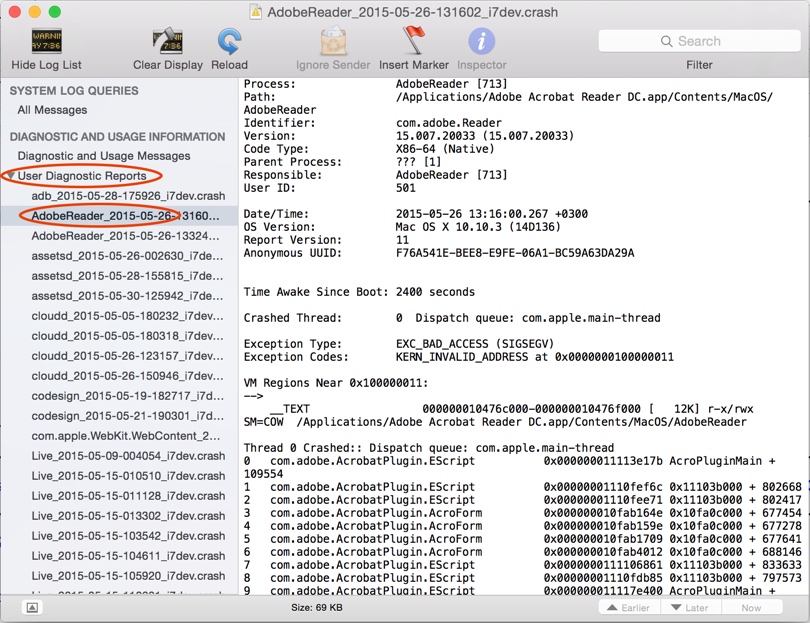
Task: Click the Size: 69 KB status text
Action: 317,608
